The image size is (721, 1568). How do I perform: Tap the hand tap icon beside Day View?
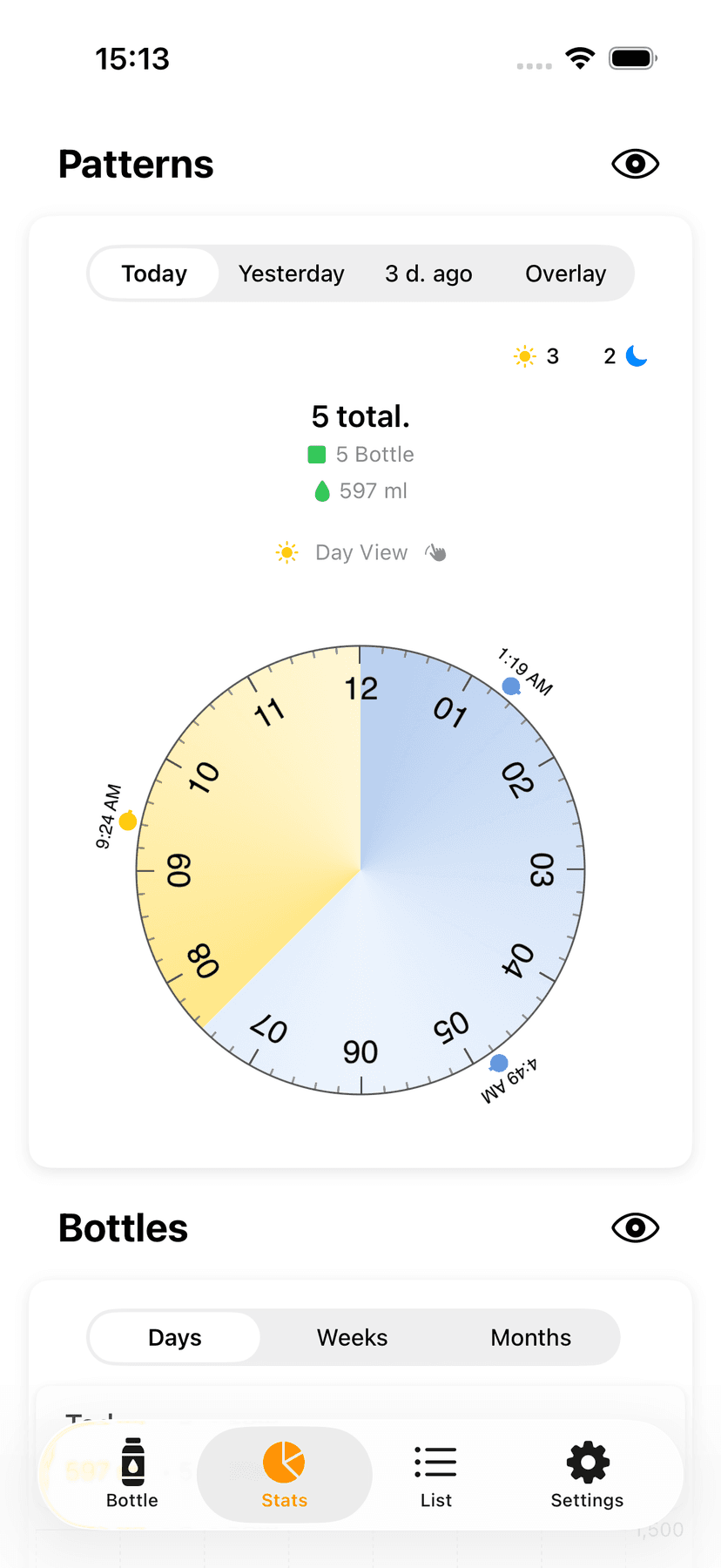435,552
